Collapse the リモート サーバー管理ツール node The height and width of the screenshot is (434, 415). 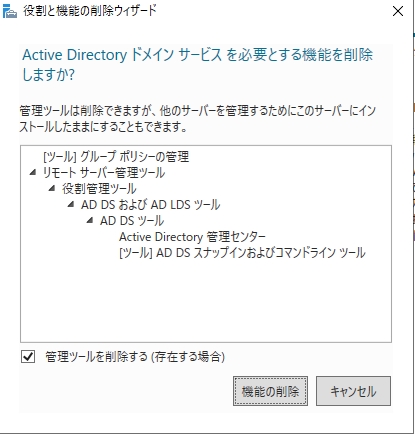coord(33,172)
